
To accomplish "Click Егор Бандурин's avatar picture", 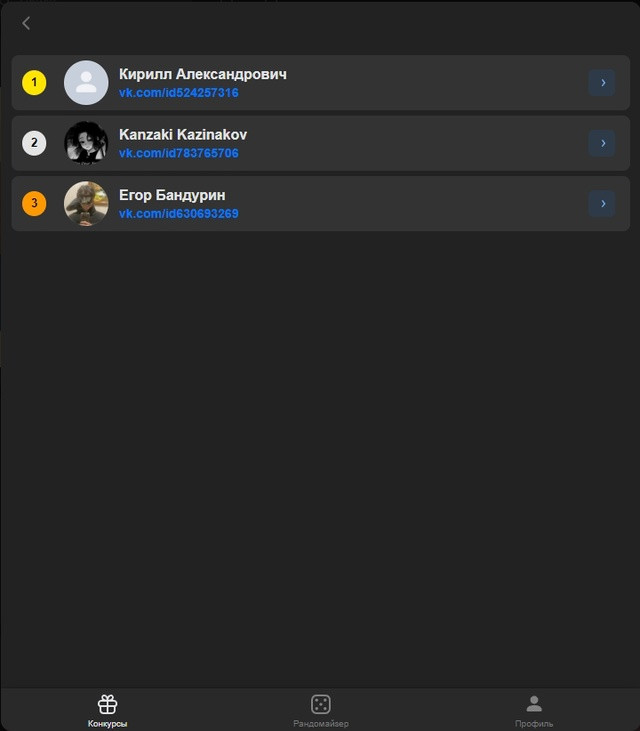I will 86,203.
